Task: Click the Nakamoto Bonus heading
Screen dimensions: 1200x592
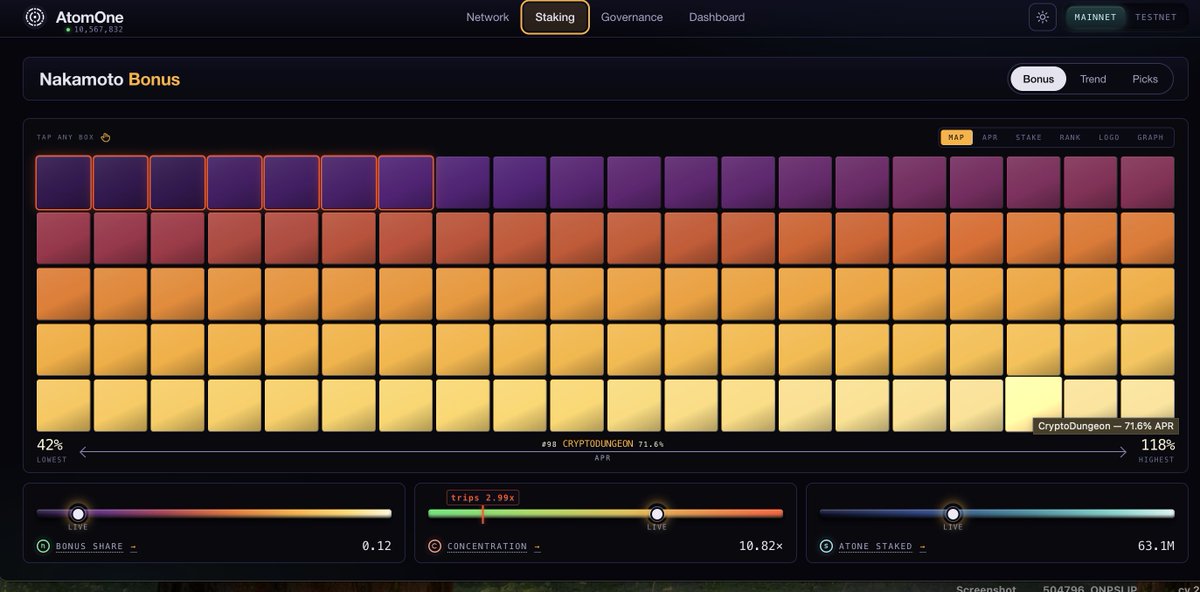Action: click(x=109, y=79)
